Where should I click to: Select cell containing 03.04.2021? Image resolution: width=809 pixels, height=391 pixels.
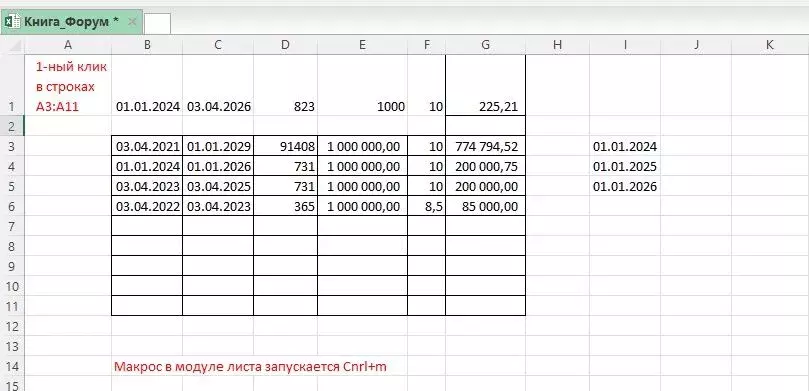click(x=147, y=146)
